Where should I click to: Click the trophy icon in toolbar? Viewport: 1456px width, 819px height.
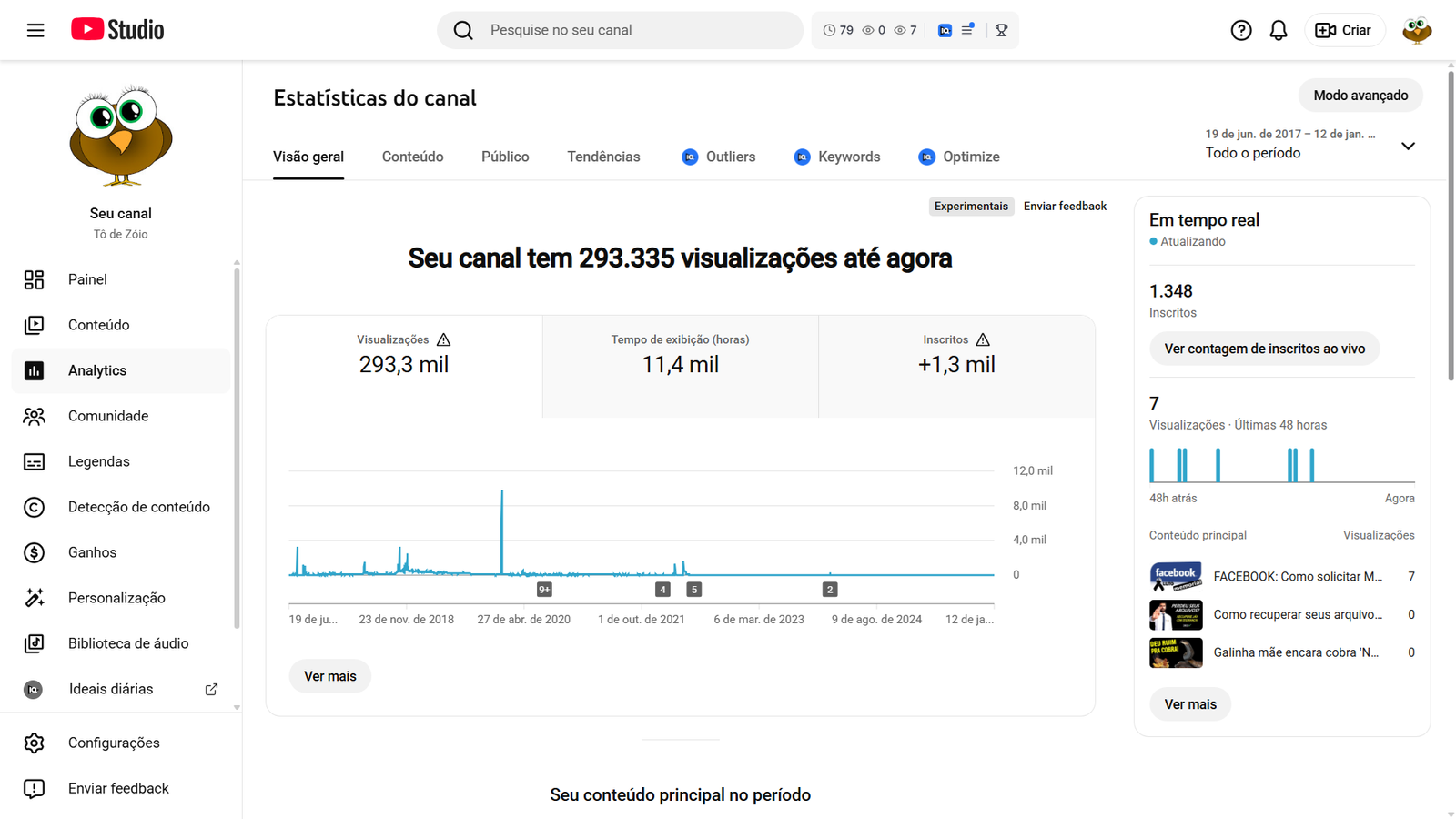1001,30
